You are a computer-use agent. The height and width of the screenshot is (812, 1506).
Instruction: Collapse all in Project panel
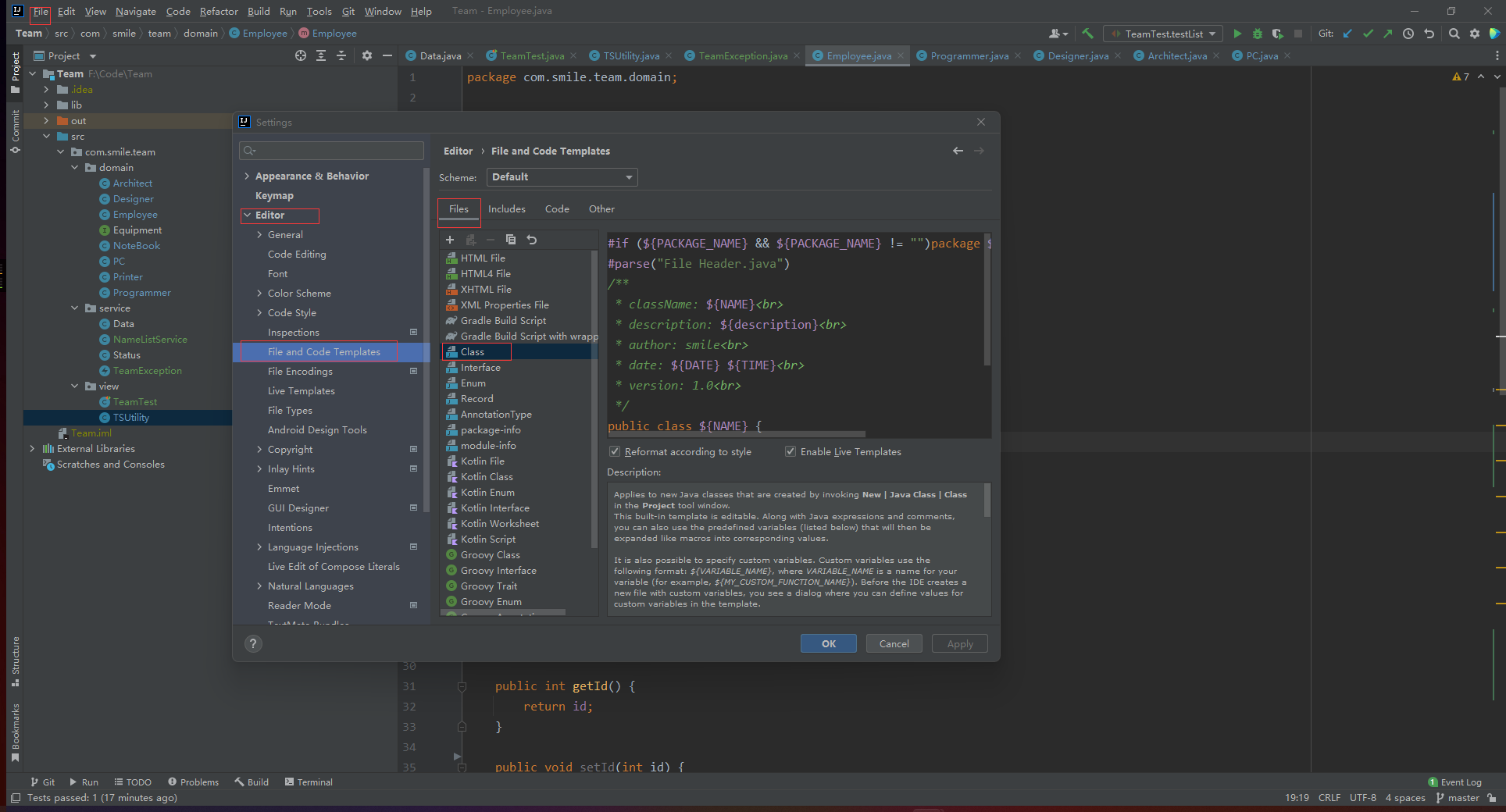coord(341,55)
